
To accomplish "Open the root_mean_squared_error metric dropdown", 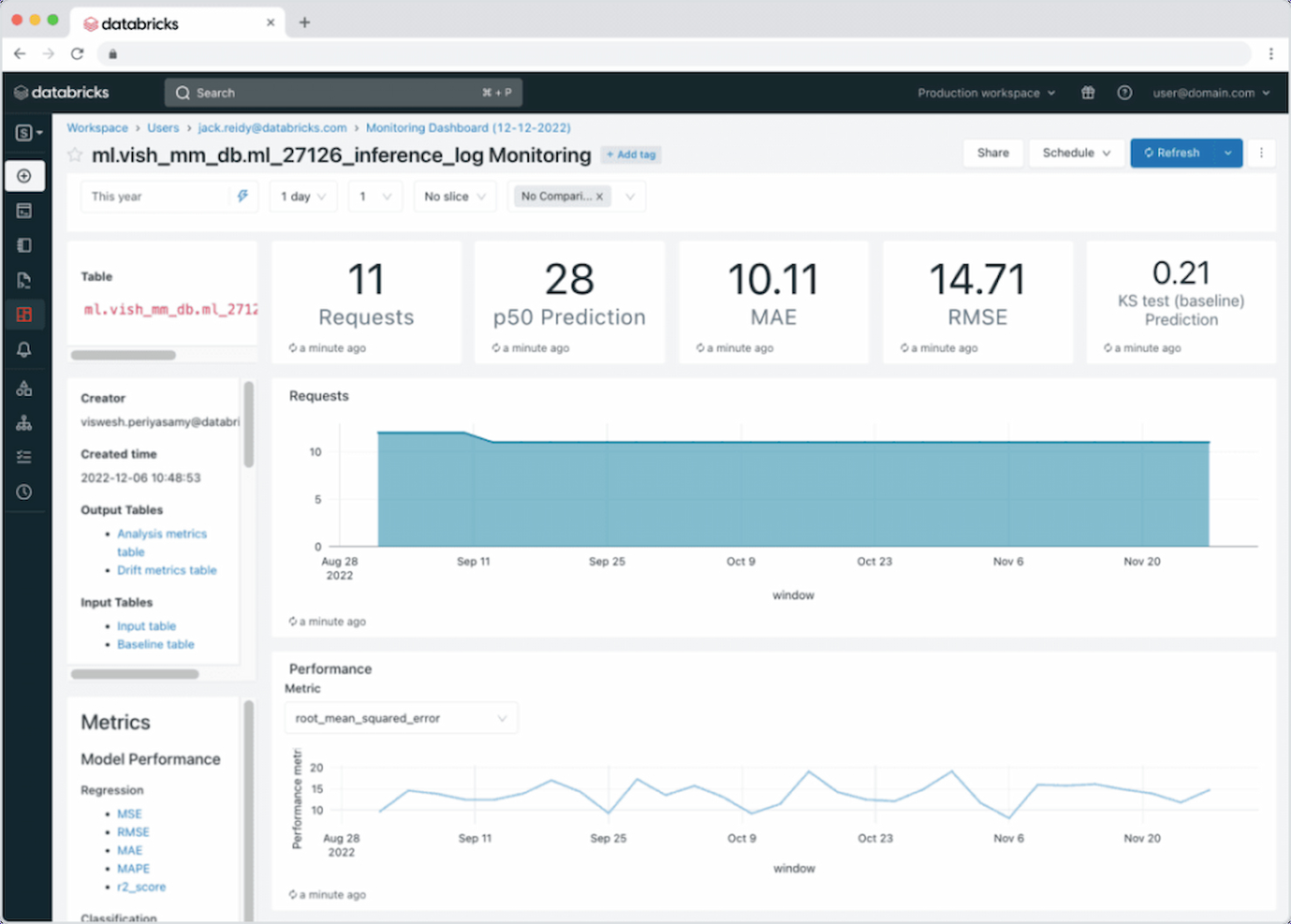I will 401,717.
